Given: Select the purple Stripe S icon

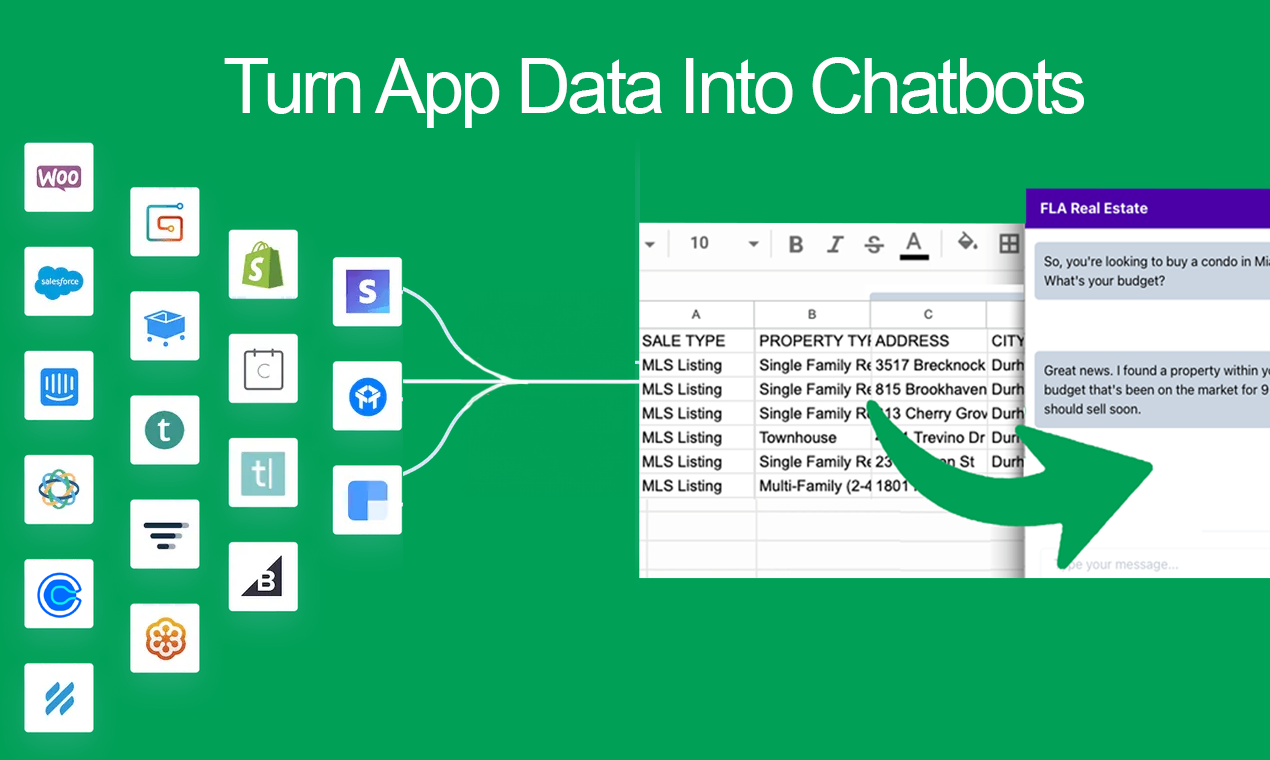Looking at the screenshot, I should 367,291.
